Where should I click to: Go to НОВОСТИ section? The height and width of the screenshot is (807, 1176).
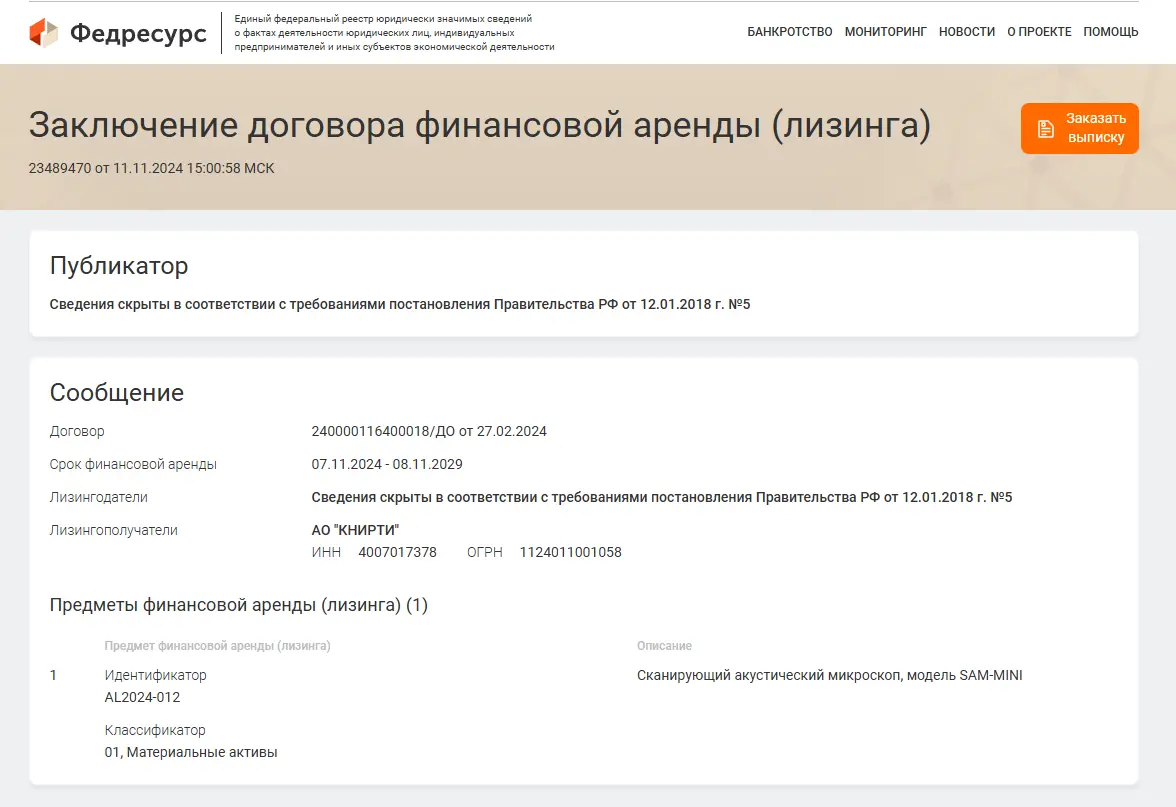(x=967, y=32)
